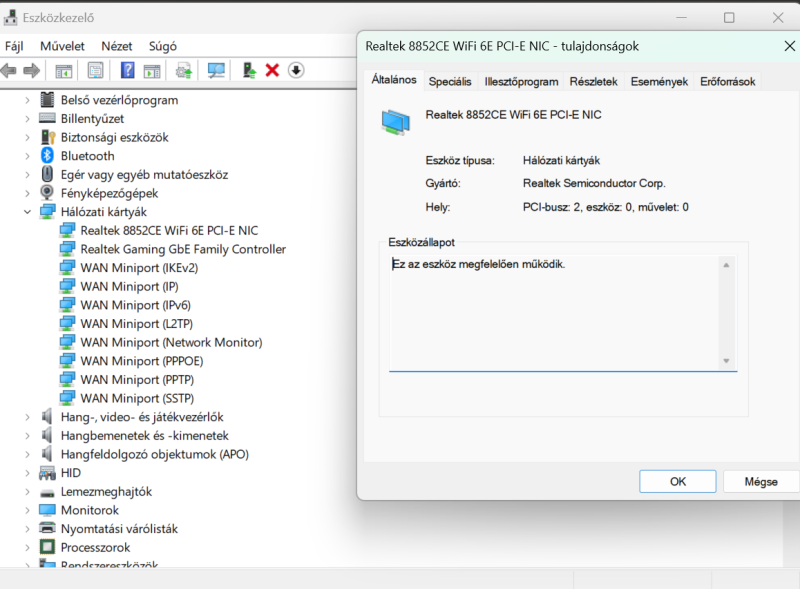800x589 pixels.
Task: Select WAN Miniport (IKEv2)
Action: (139, 267)
